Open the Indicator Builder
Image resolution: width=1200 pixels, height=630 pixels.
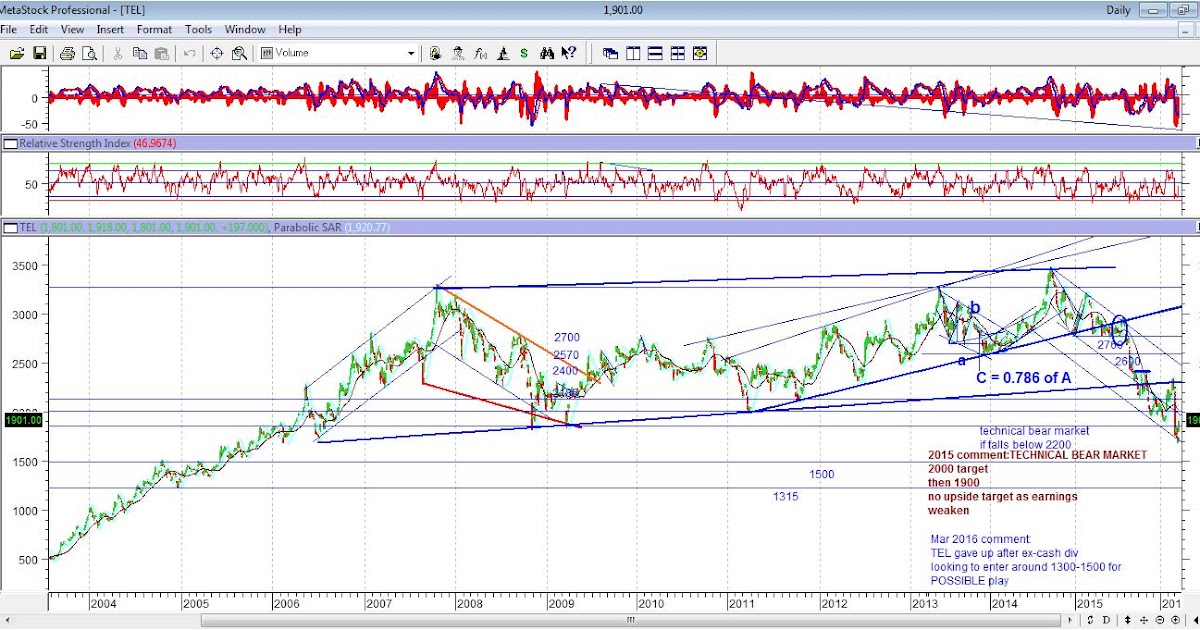(x=480, y=52)
